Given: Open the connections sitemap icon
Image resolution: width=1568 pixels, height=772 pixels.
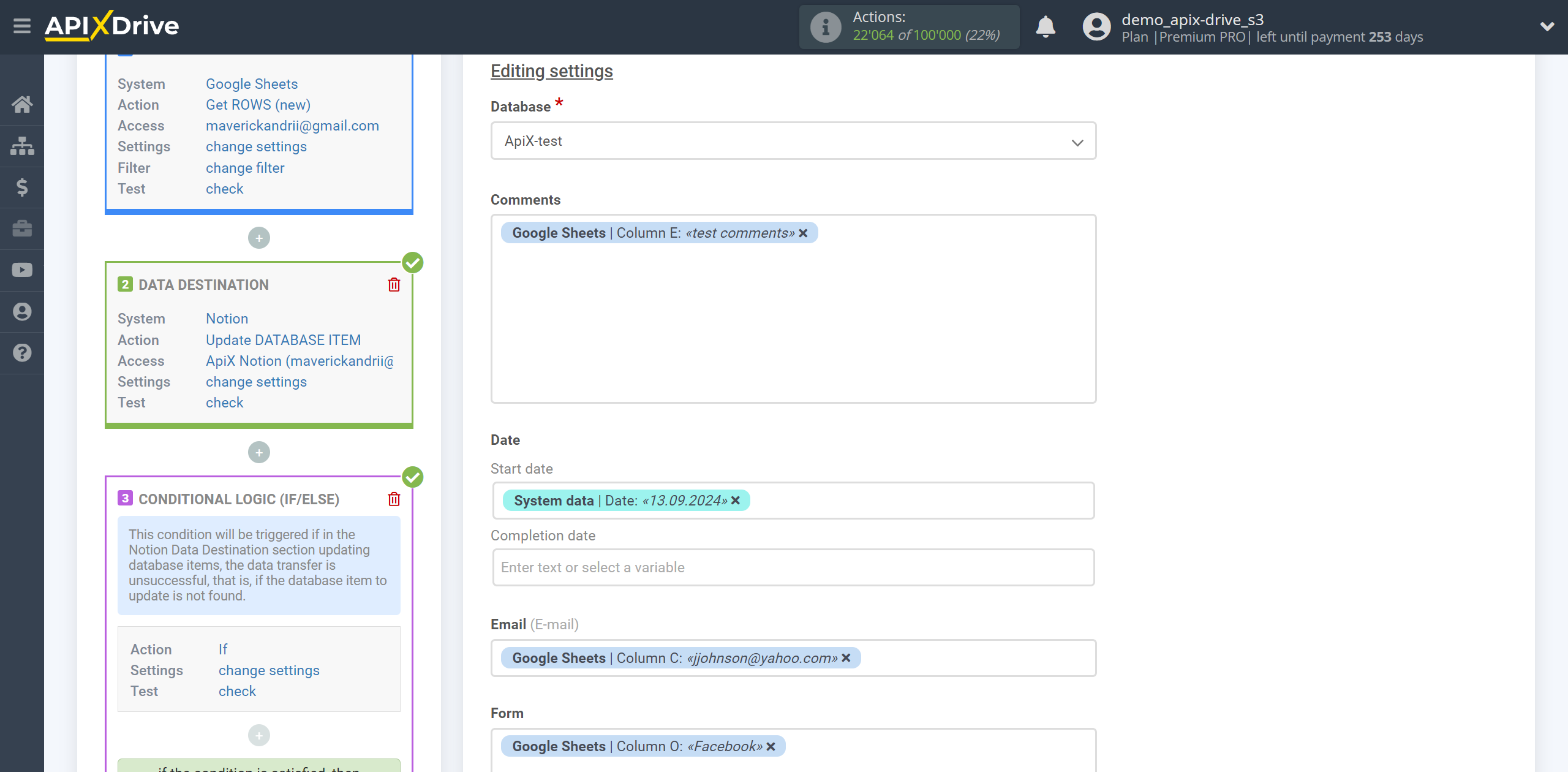Looking at the screenshot, I should pos(22,146).
